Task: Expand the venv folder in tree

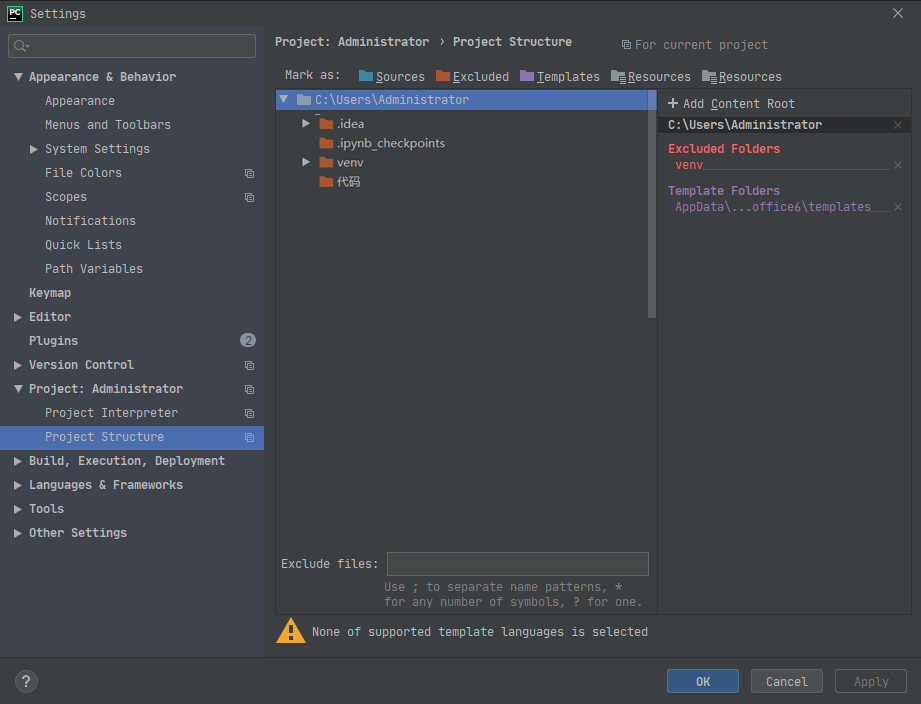Action: click(x=306, y=162)
